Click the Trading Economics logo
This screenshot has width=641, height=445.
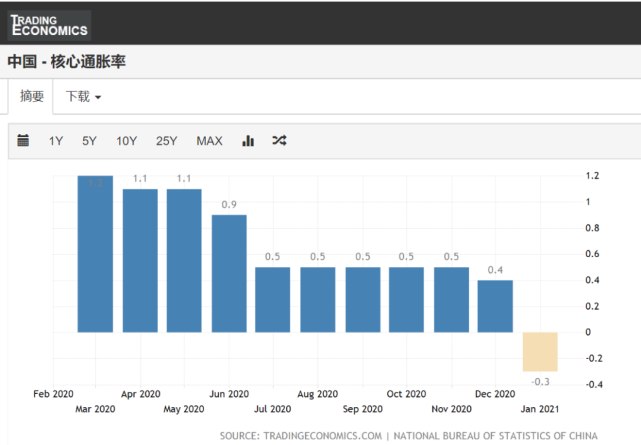(48, 24)
